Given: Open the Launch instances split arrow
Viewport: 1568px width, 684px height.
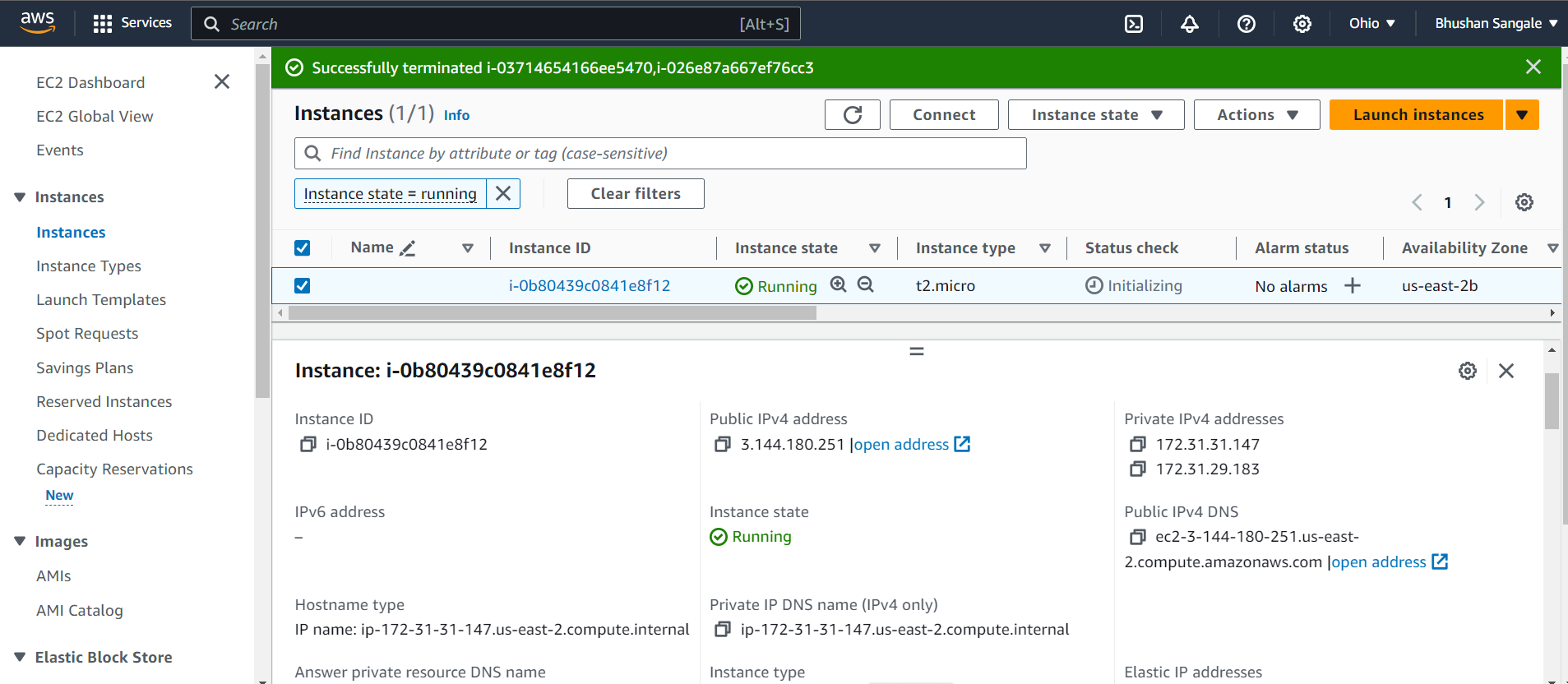Looking at the screenshot, I should pyautogui.click(x=1523, y=115).
